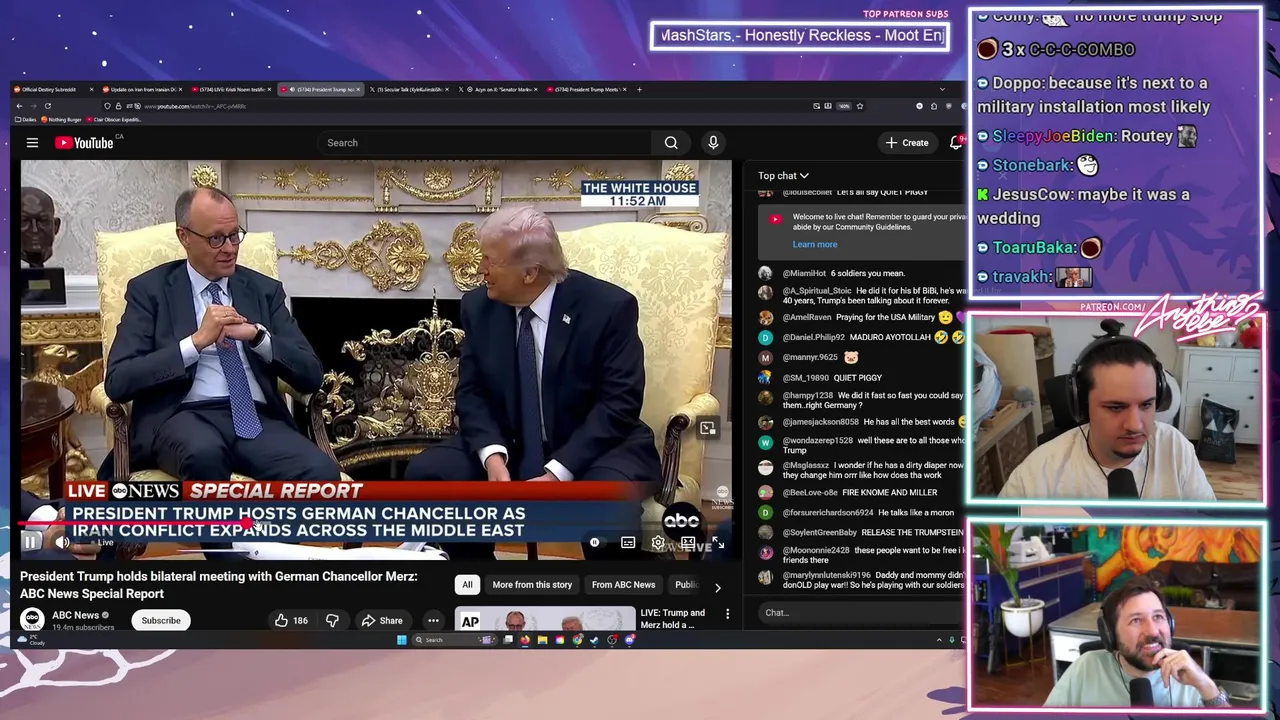Click the YouTube search magnifier button
The image size is (1280, 720).
(x=671, y=143)
